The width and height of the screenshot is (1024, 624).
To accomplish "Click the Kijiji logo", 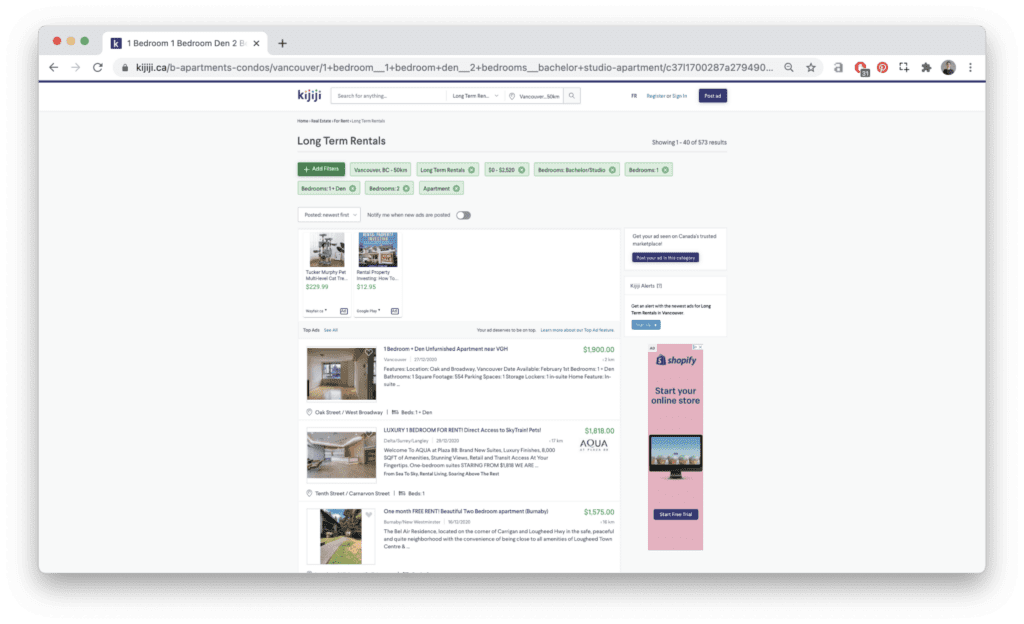I will pos(309,96).
